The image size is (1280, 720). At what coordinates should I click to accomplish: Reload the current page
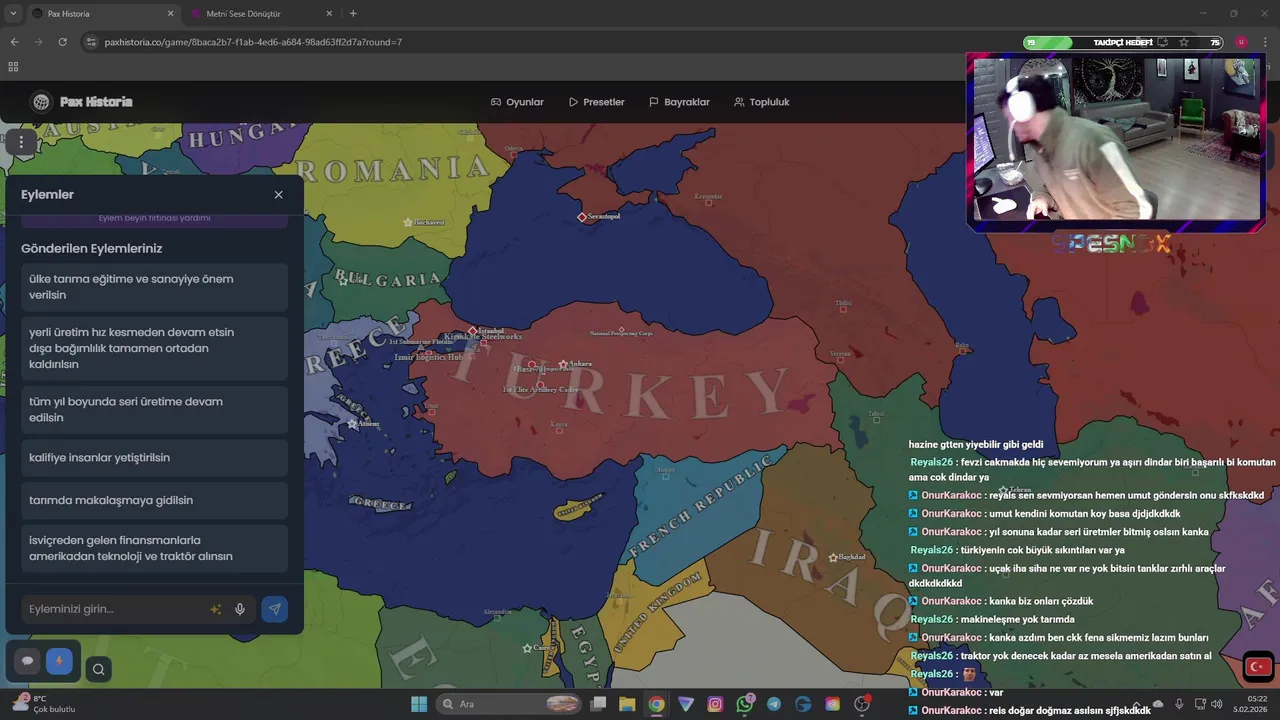(x=62, y=42)
